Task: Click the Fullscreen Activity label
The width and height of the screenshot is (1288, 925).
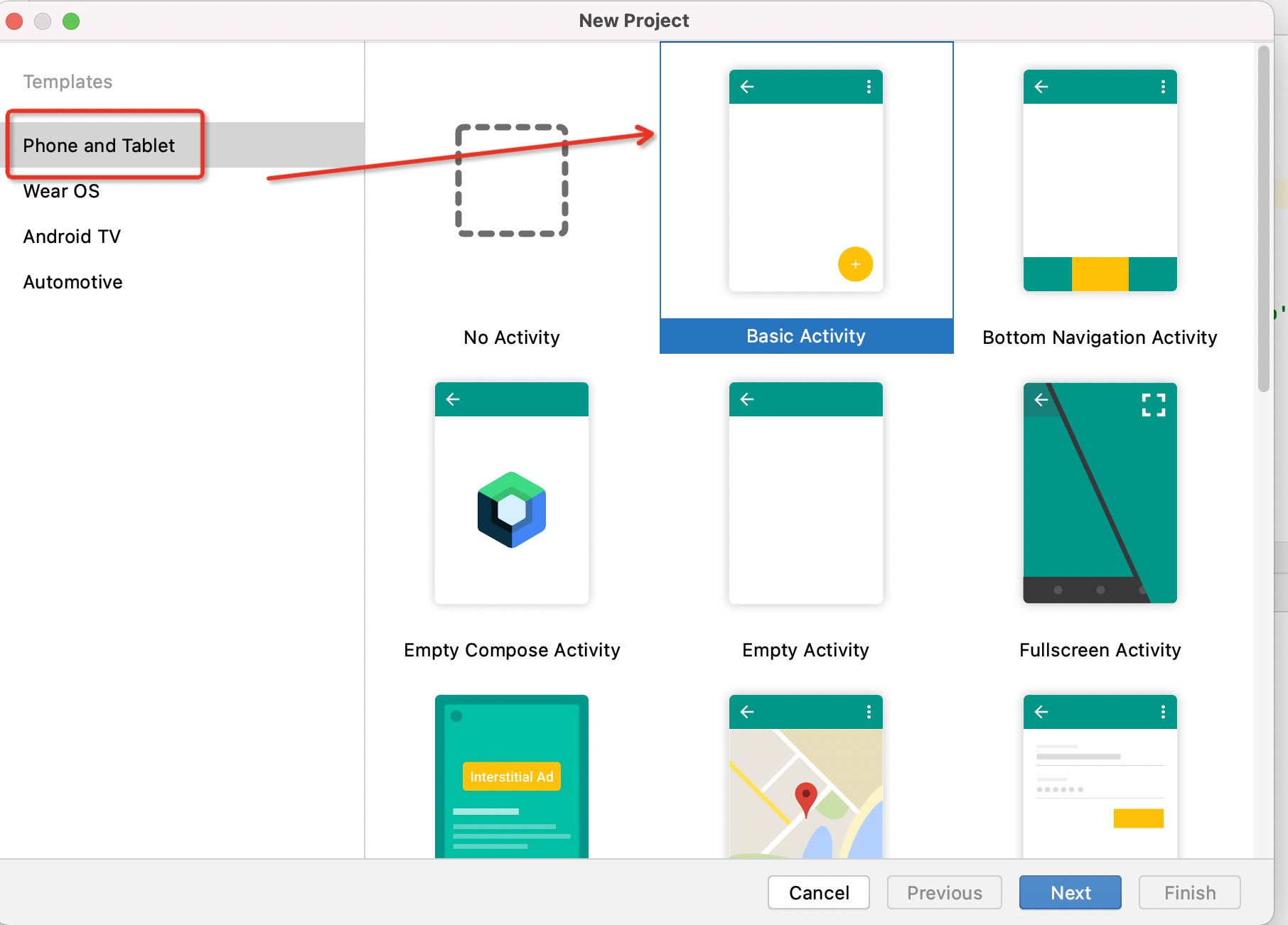Action: [1100, 650]
